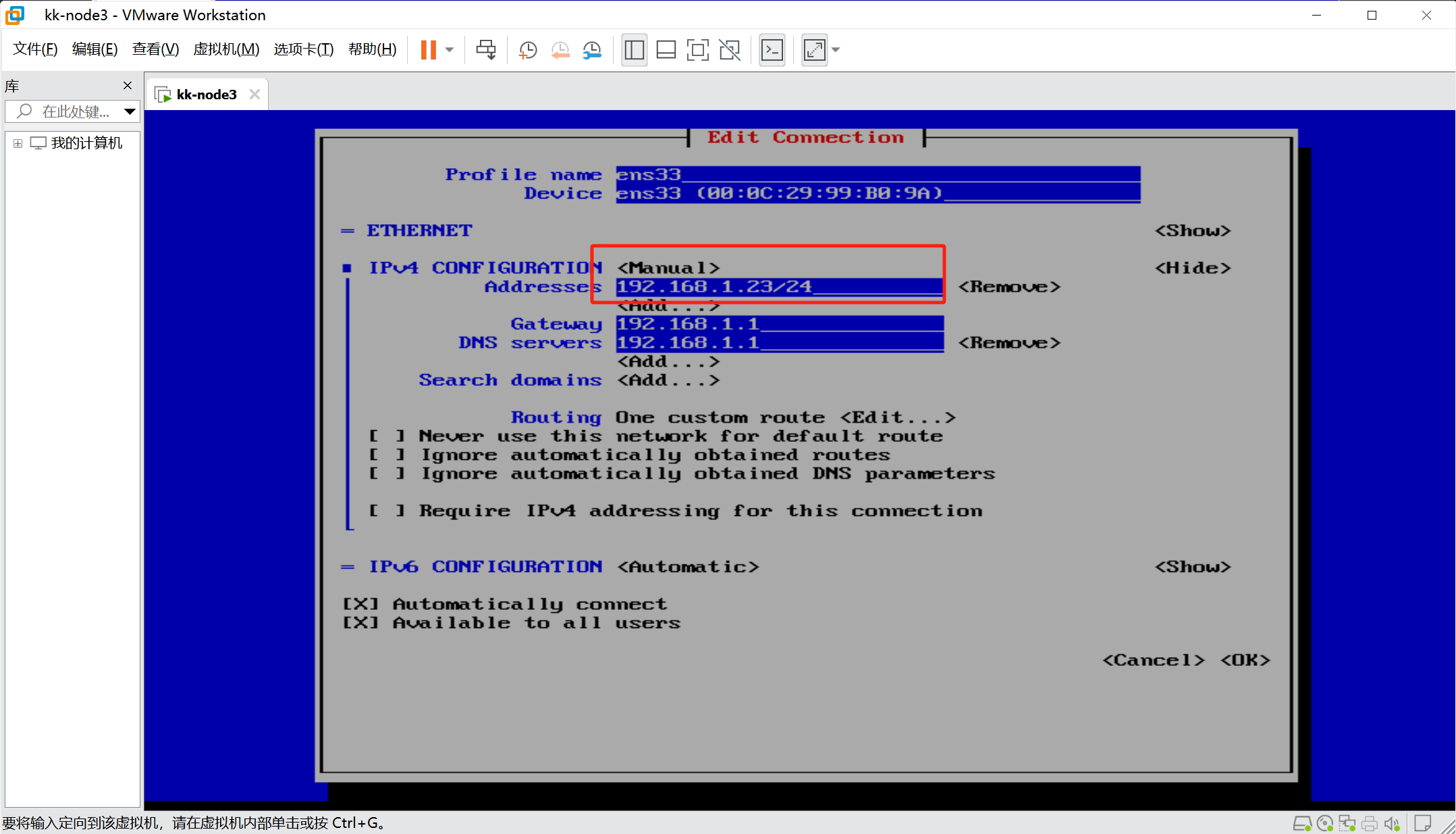The image size is (1456, 834).
Task: Show the ETHERNET section
Action: pos(1193,231)
